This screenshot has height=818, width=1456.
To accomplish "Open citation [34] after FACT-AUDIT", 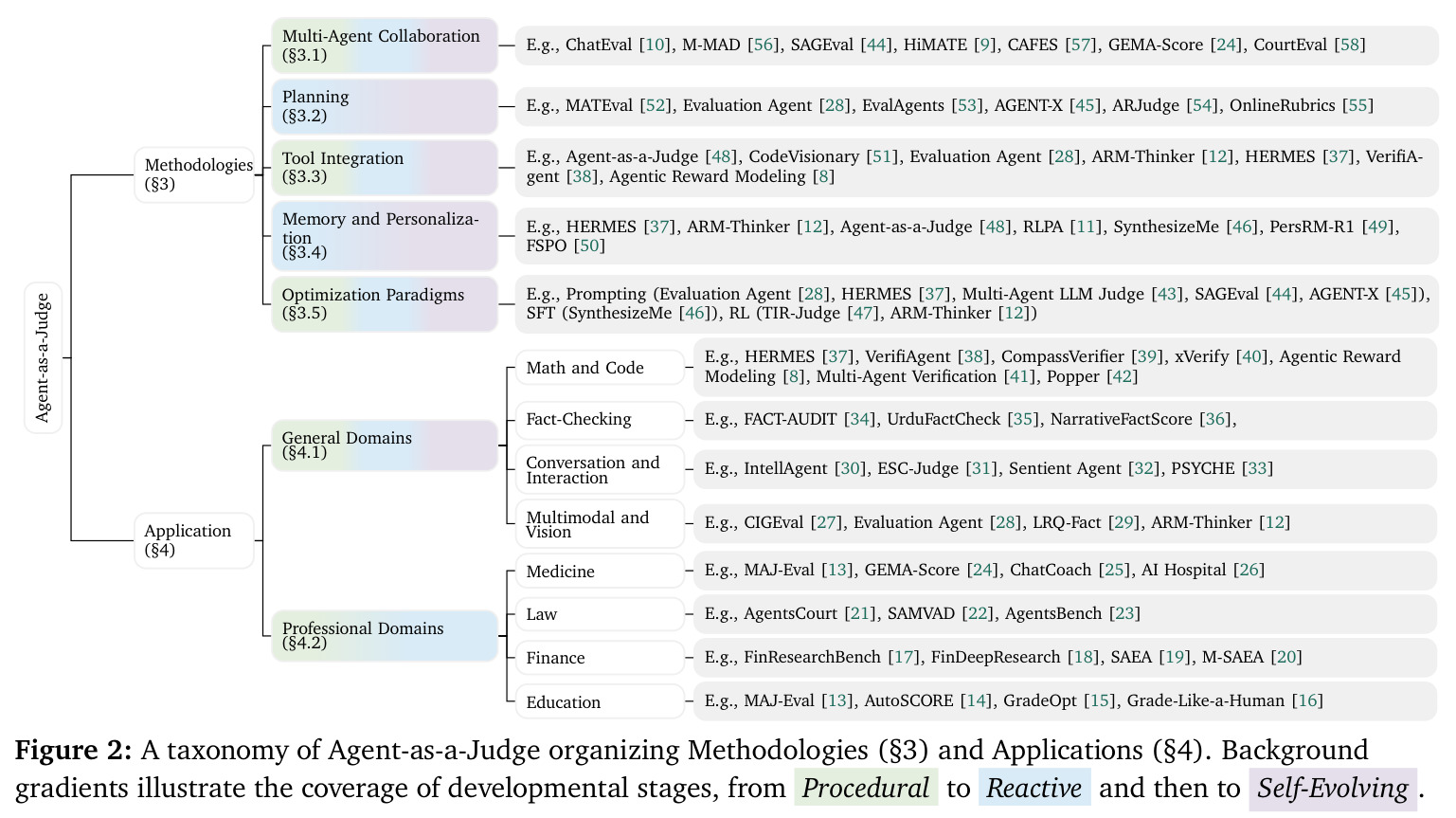I will (x=859, y=419).
